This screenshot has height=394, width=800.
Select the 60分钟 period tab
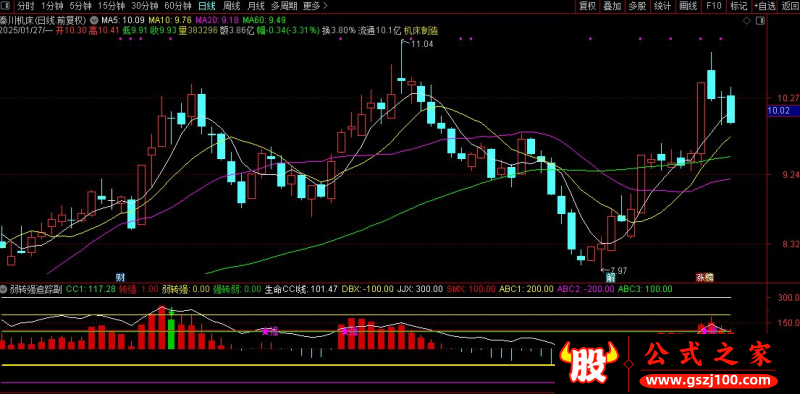179,7
